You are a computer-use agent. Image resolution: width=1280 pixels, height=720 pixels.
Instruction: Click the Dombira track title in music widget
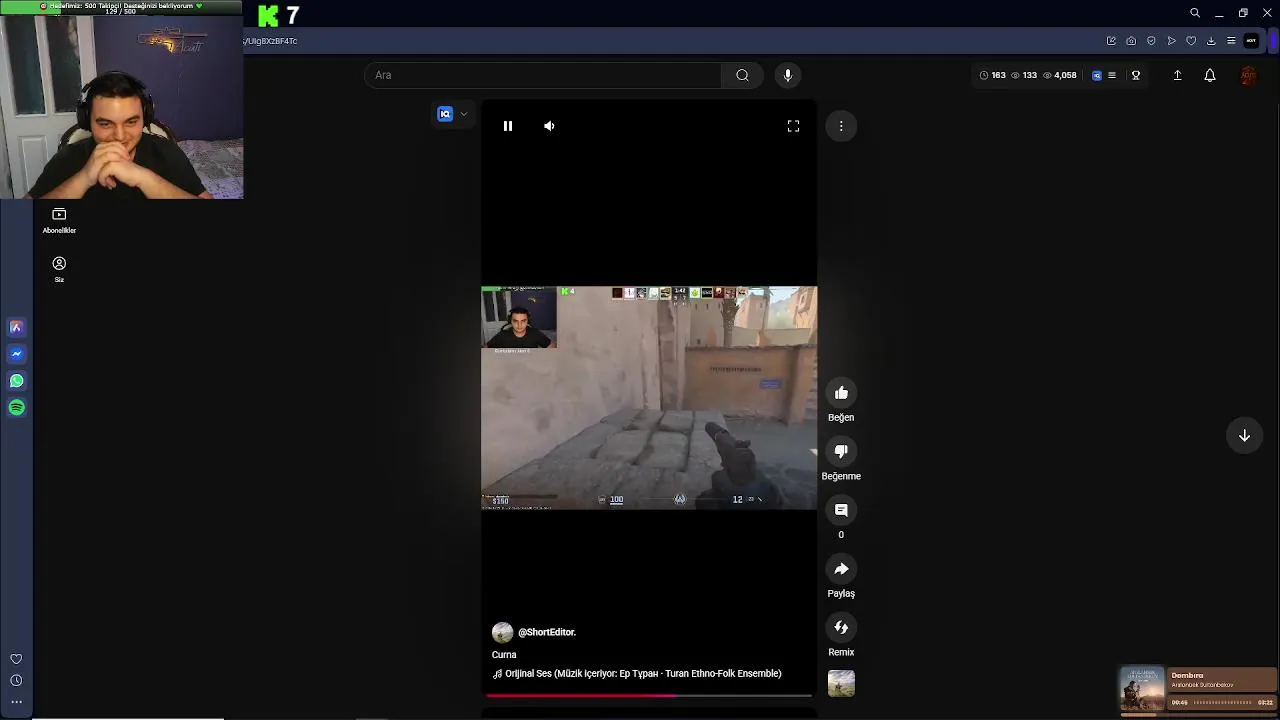(x=1187, y=676)
